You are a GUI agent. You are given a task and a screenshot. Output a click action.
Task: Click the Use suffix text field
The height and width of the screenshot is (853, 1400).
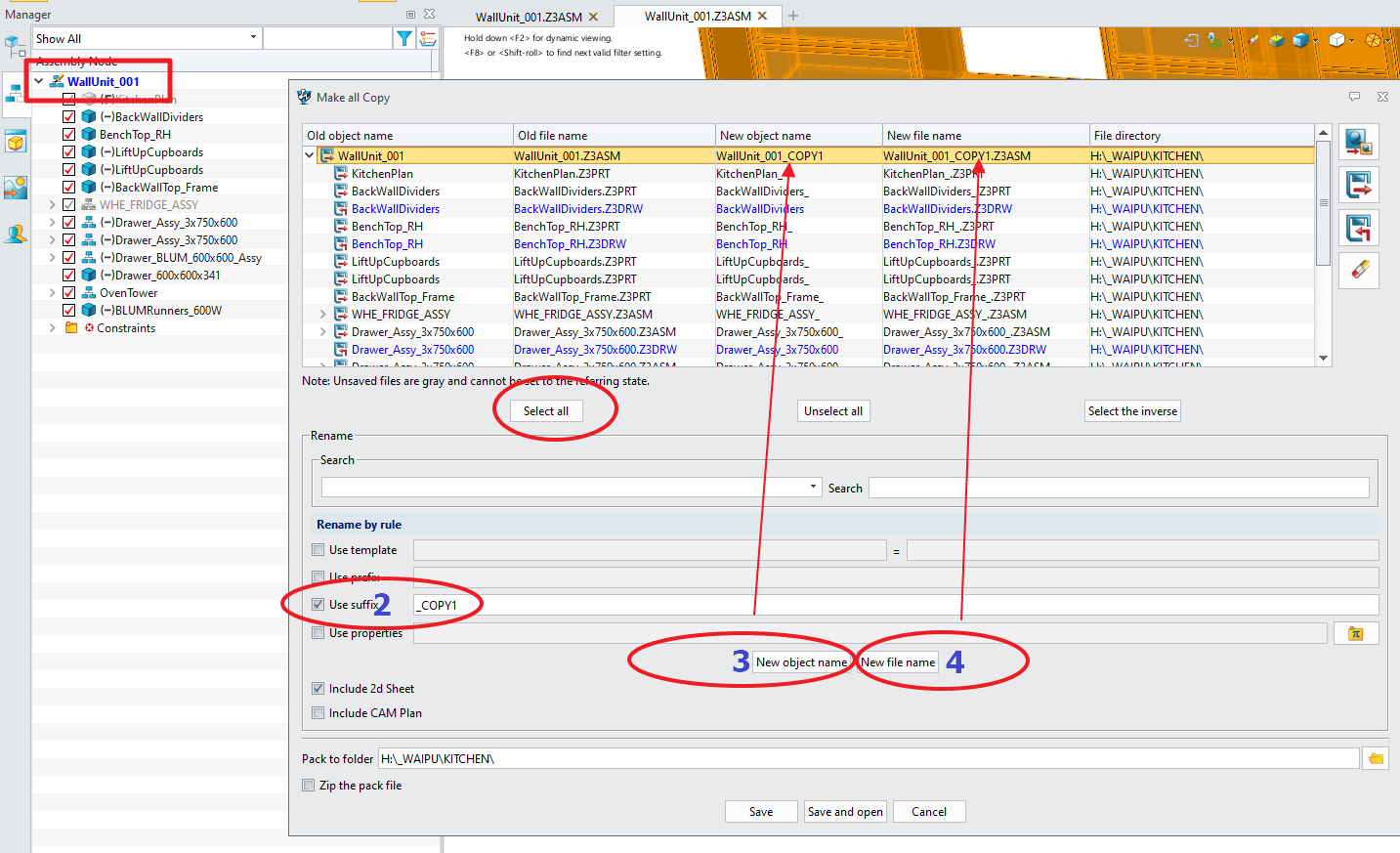(896, 605)
